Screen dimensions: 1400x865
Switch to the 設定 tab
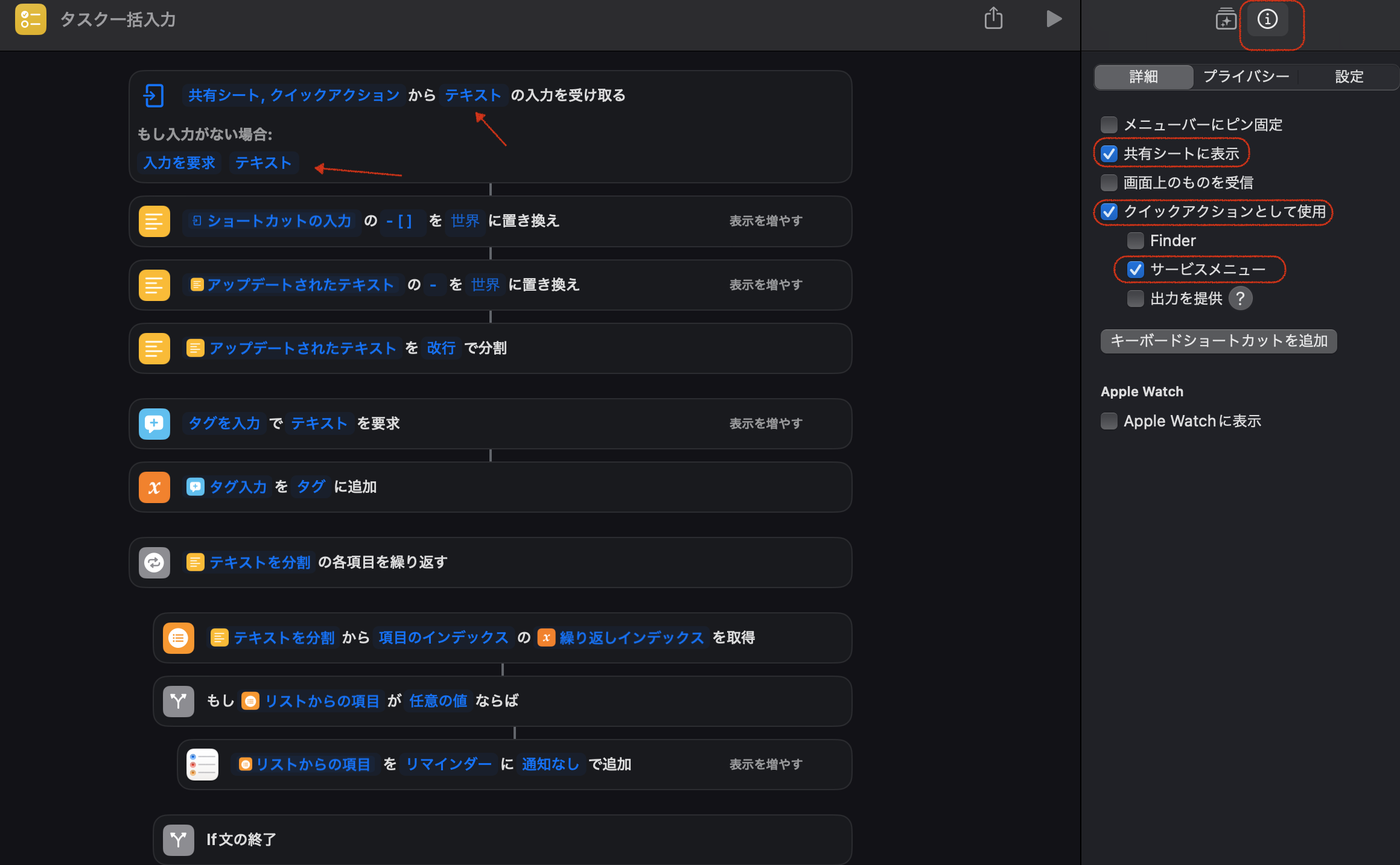(1349, 77)
